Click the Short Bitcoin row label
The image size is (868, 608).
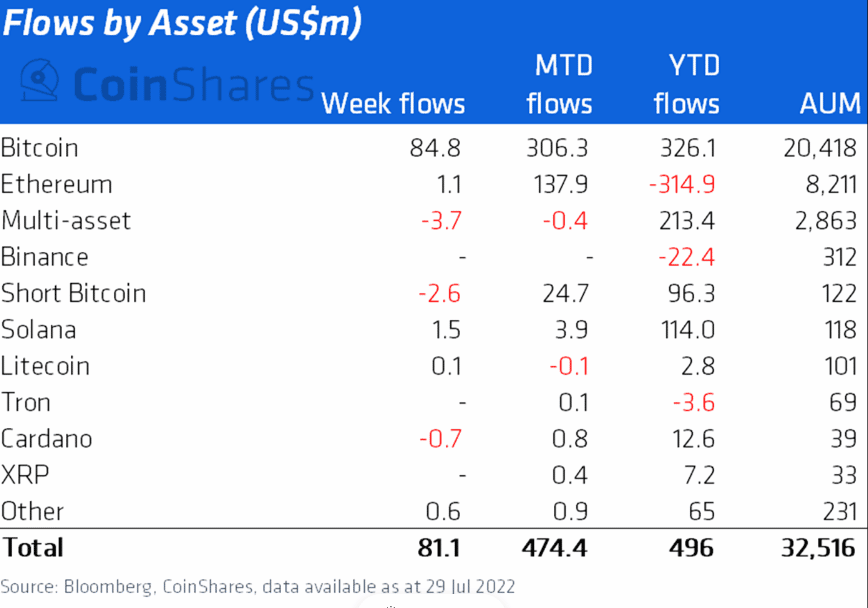[x=73, y=293]
